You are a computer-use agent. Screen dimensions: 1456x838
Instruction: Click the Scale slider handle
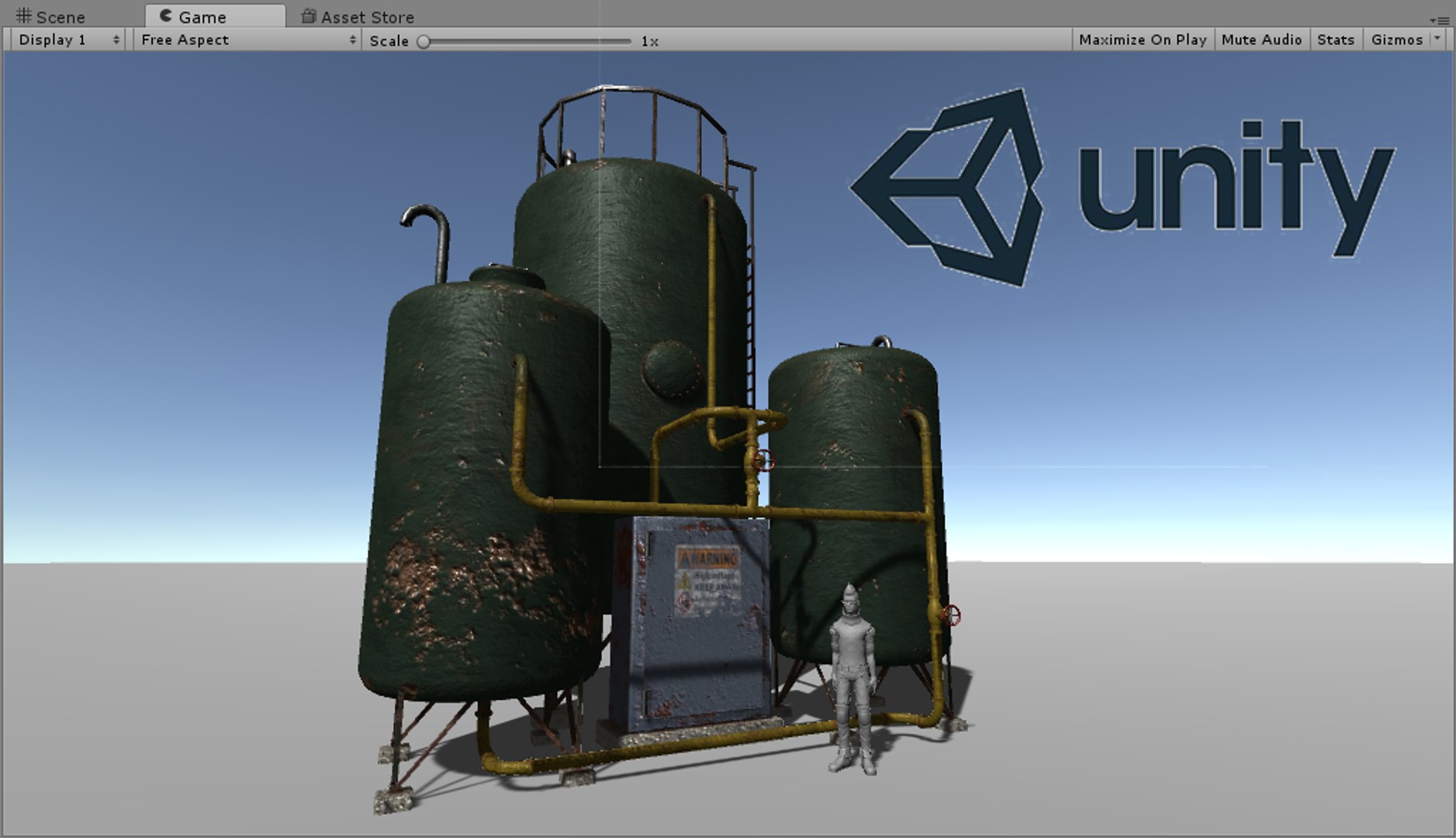click(x=424, y=41)
